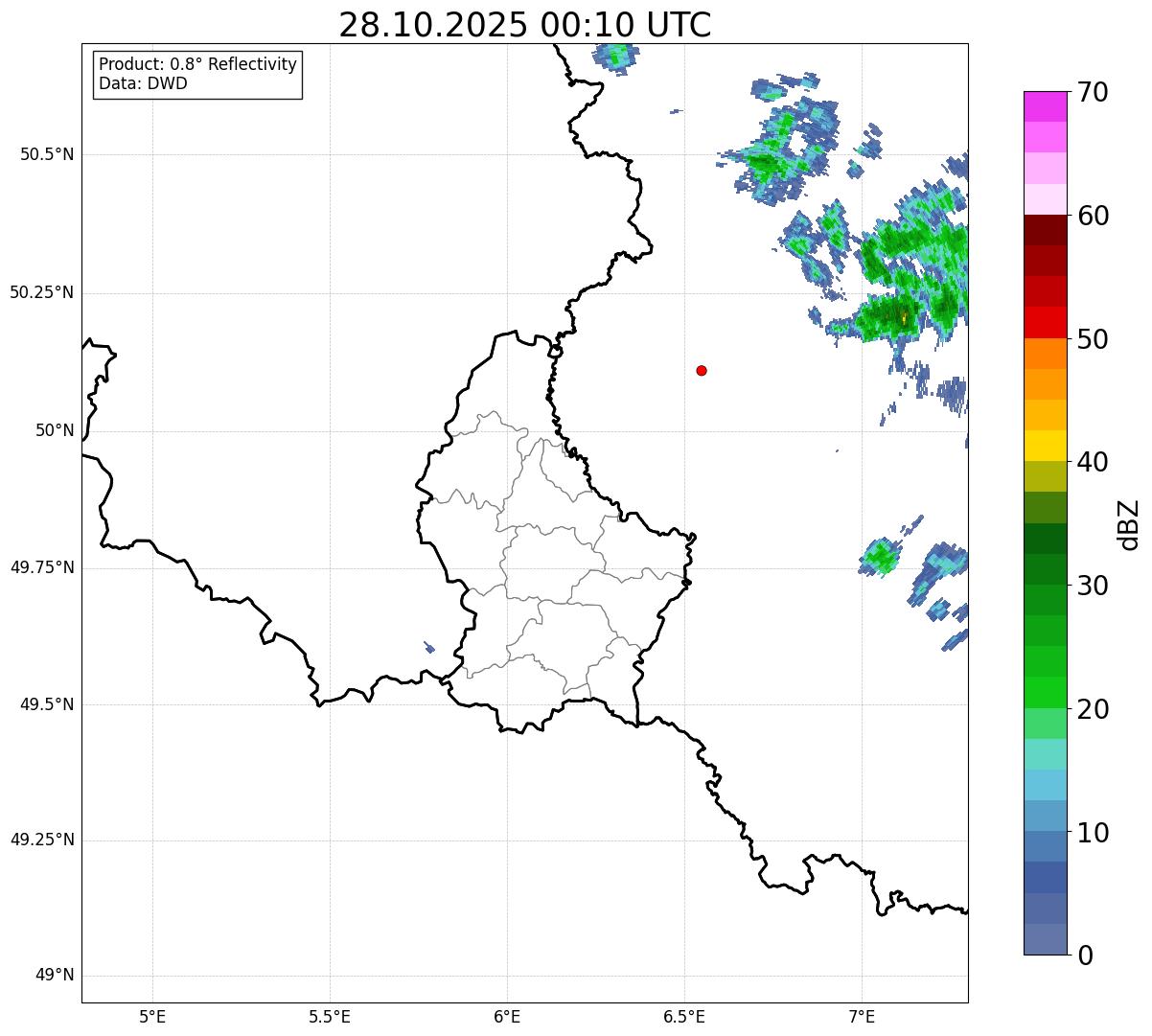The height and width of the screenshot is (1036, 1152).
Task: Click the 5°E longitude label
Action: point(152,1016)
